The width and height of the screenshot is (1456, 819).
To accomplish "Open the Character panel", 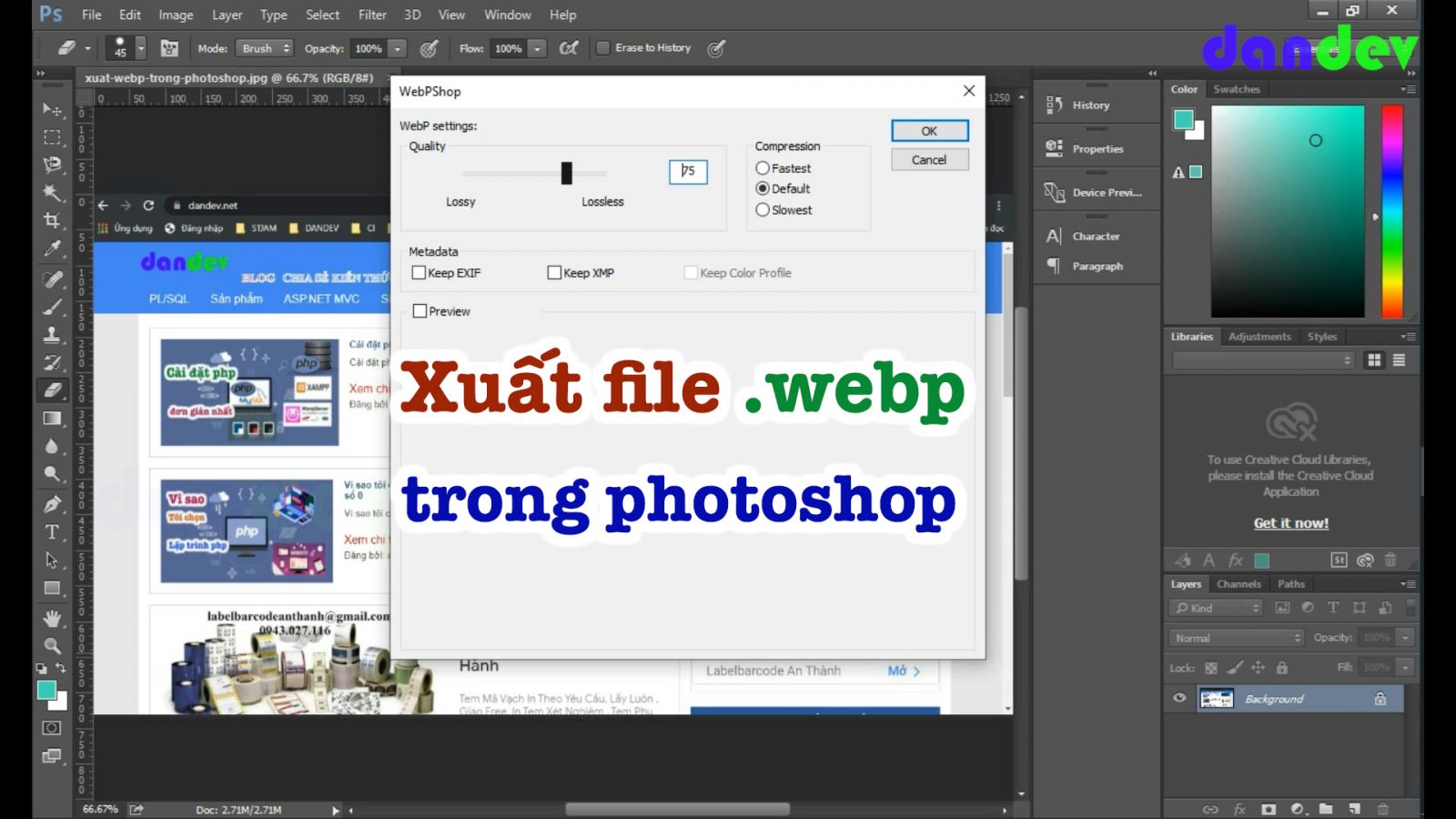I will point(1096,237).
